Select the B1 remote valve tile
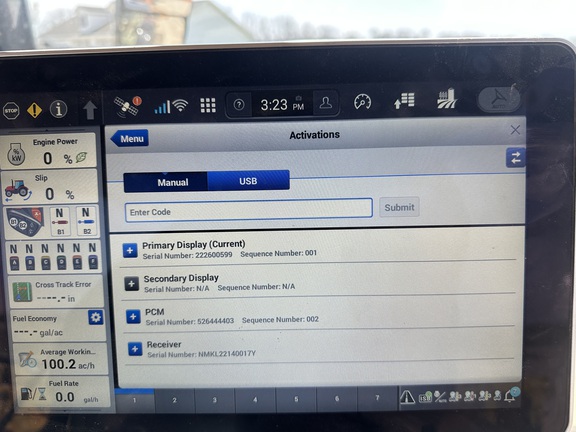 tap(60, 221)
